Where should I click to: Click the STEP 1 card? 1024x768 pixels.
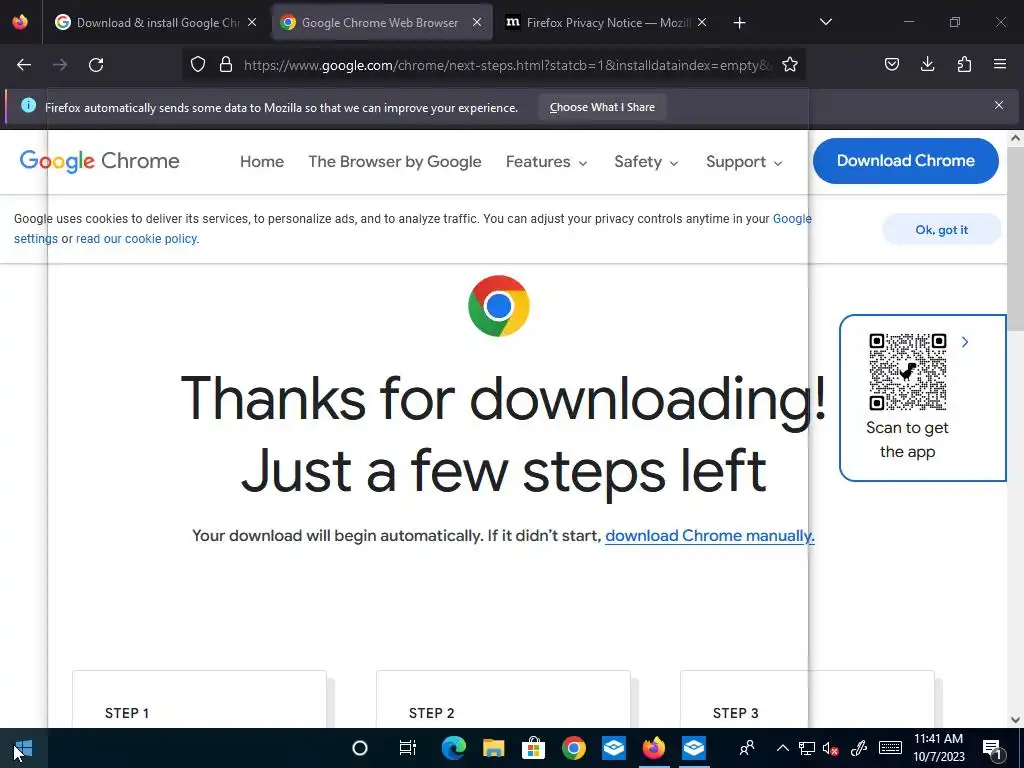pyautogui.click(x=199, y=699)
